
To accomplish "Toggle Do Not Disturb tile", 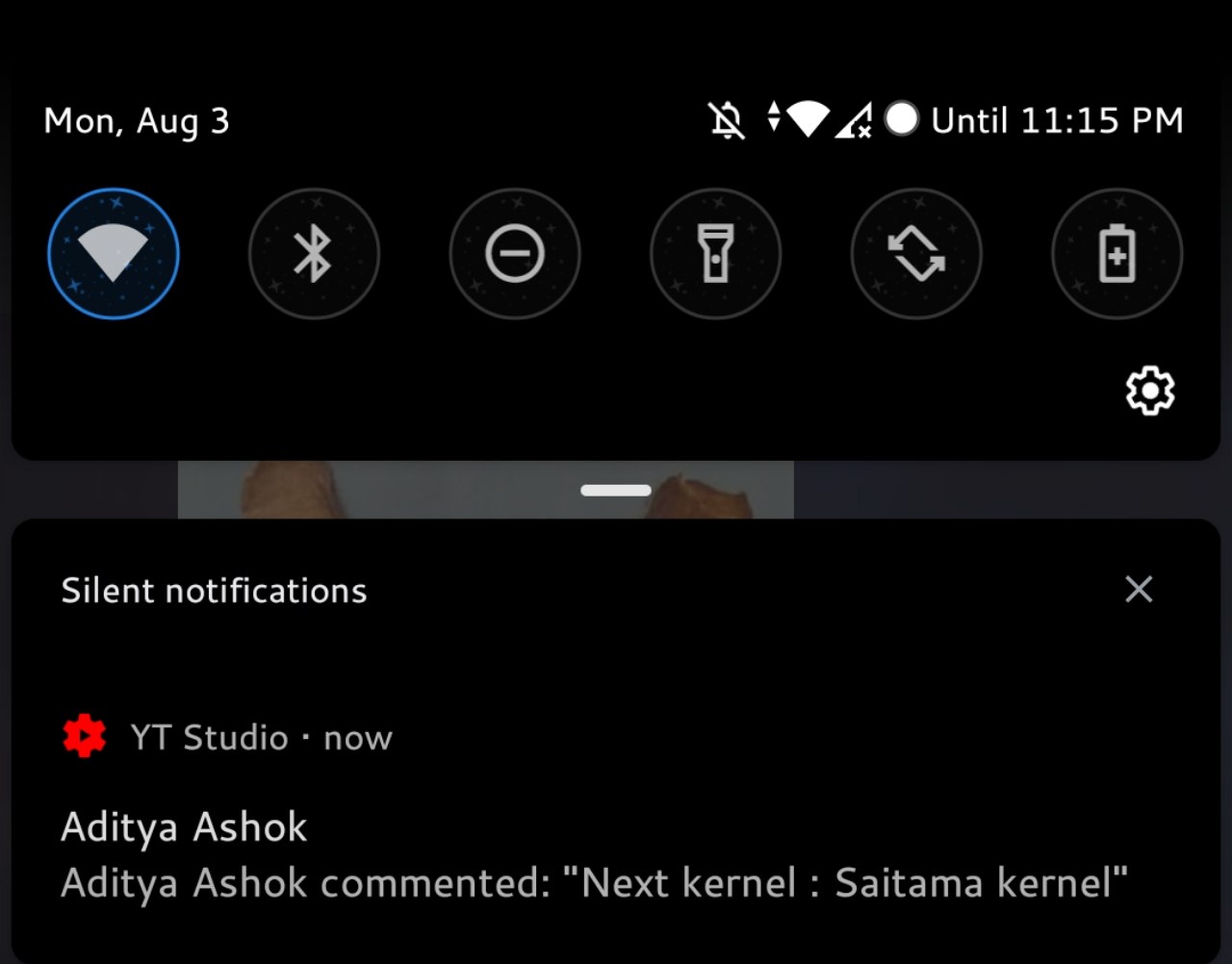I will pos(515,254).
